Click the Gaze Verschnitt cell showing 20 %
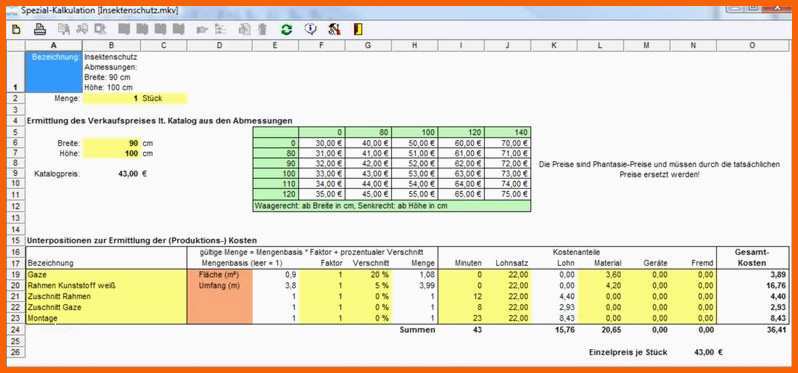The width and height of the screenshot is (798, 373). click(368, 275)
